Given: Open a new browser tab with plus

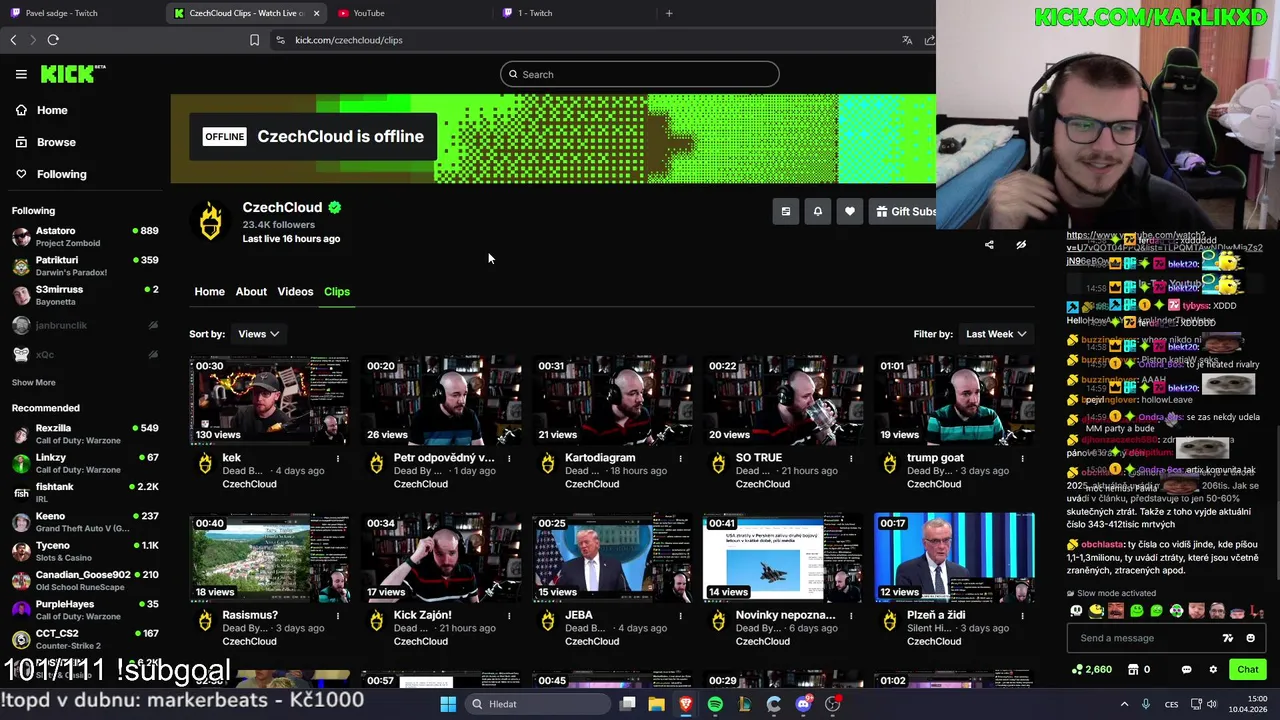Looking at the screenshot, I should pos(669,13).
